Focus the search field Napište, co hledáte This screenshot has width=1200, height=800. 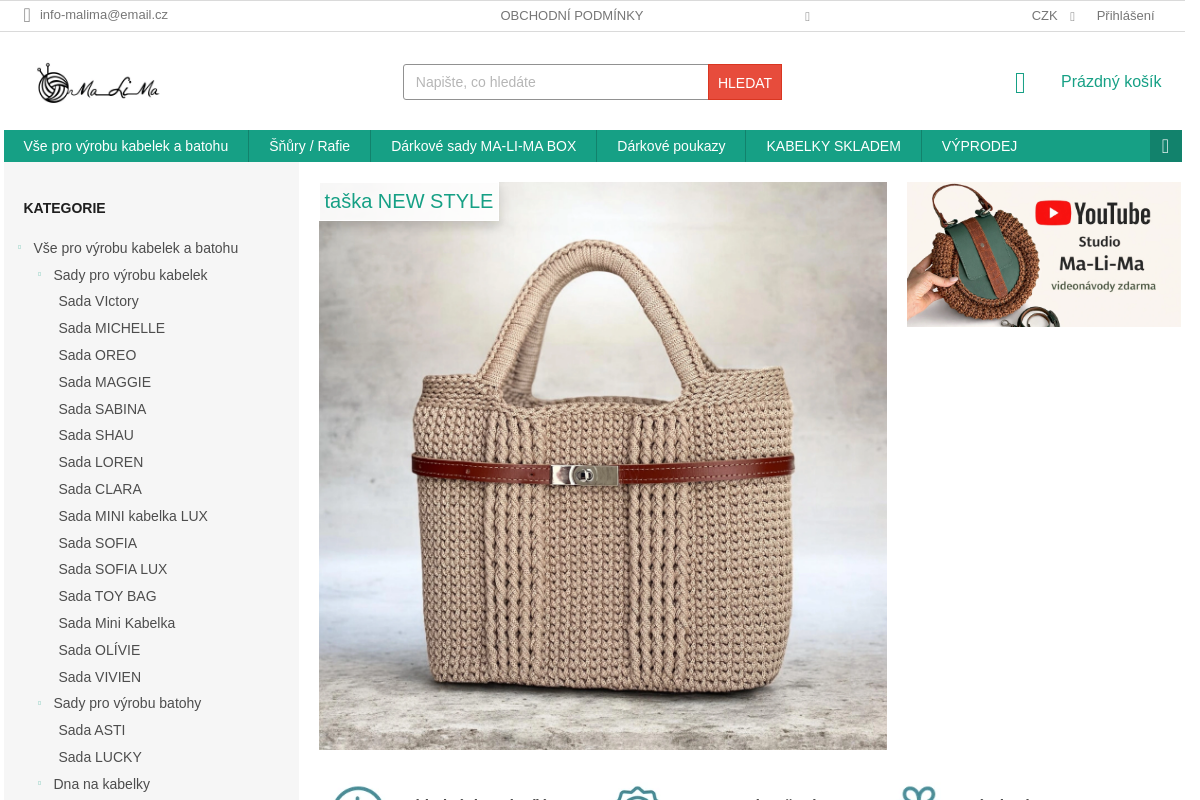click(x=556, y=82)
